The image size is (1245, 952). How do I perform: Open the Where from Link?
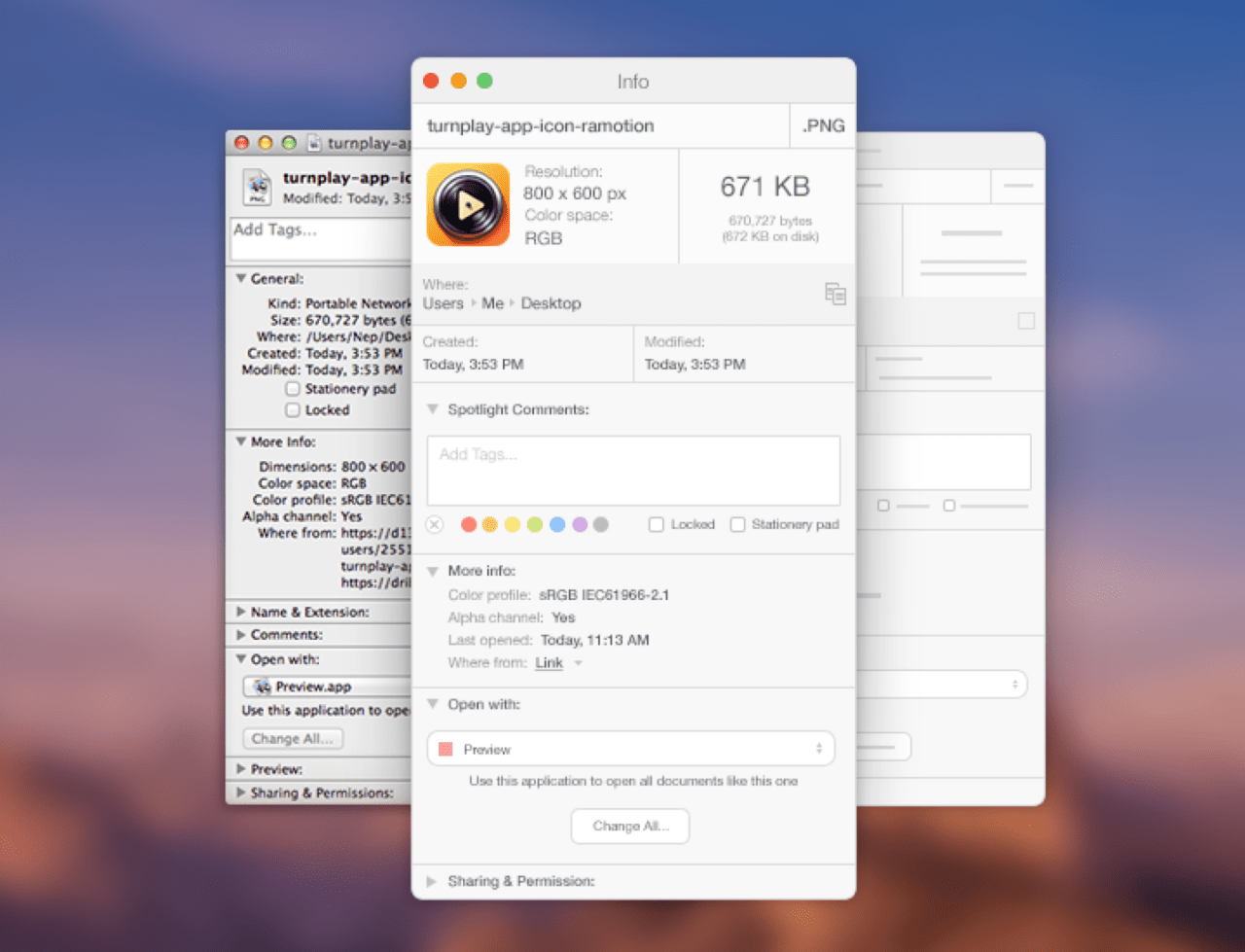[549, 663]
